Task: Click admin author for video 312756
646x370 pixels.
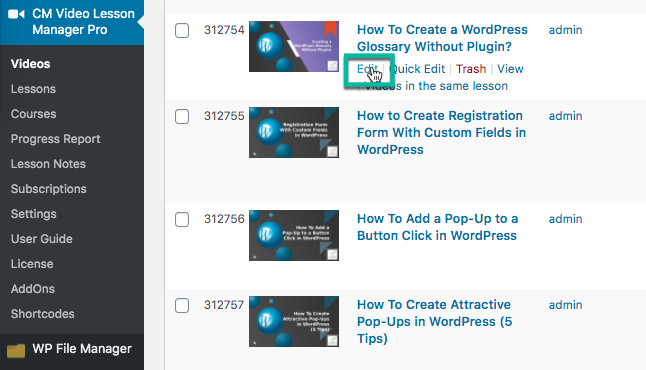Action: [x=565, y=219]
